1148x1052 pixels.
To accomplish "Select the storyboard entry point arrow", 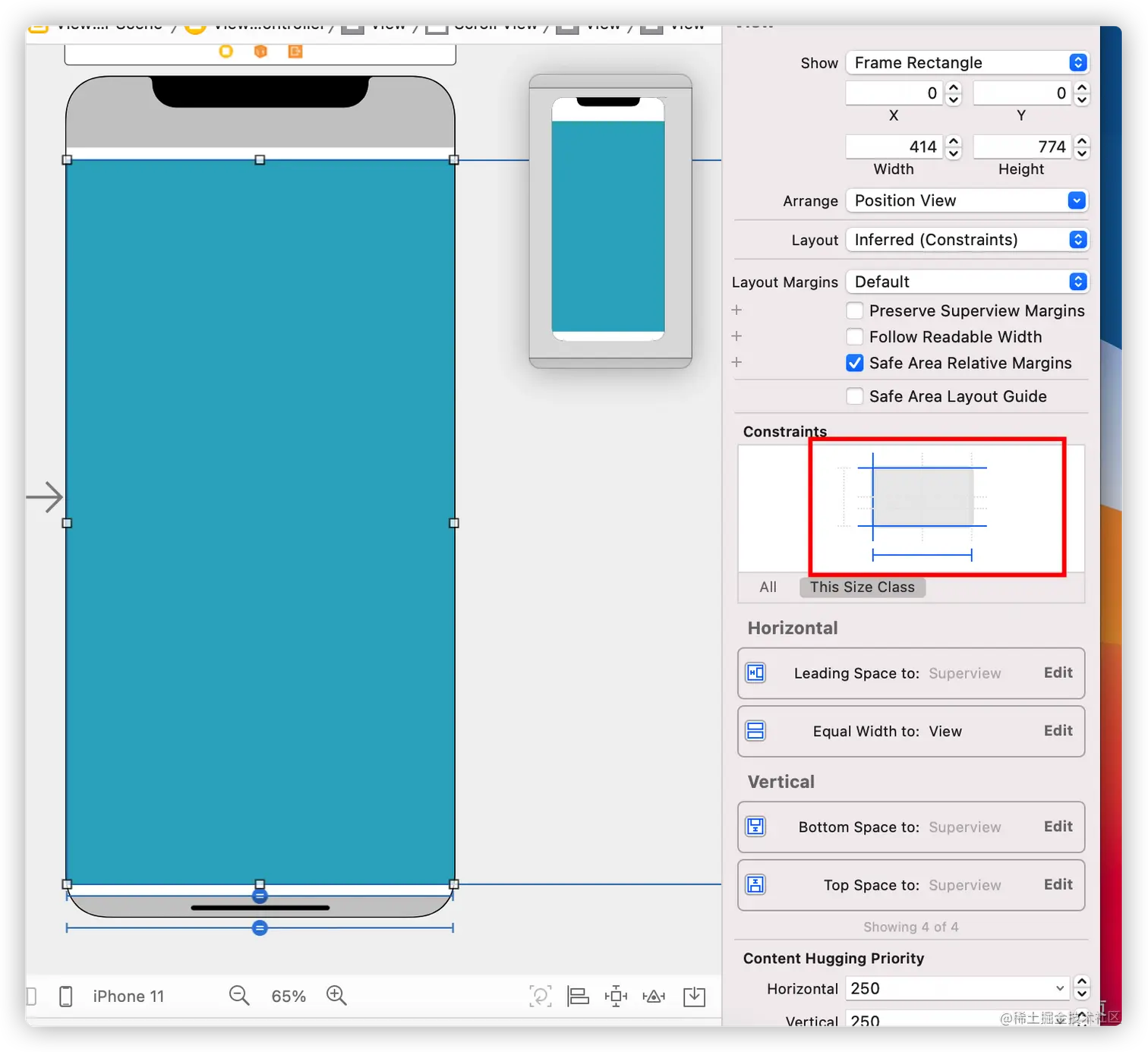I will coord(44,497).
